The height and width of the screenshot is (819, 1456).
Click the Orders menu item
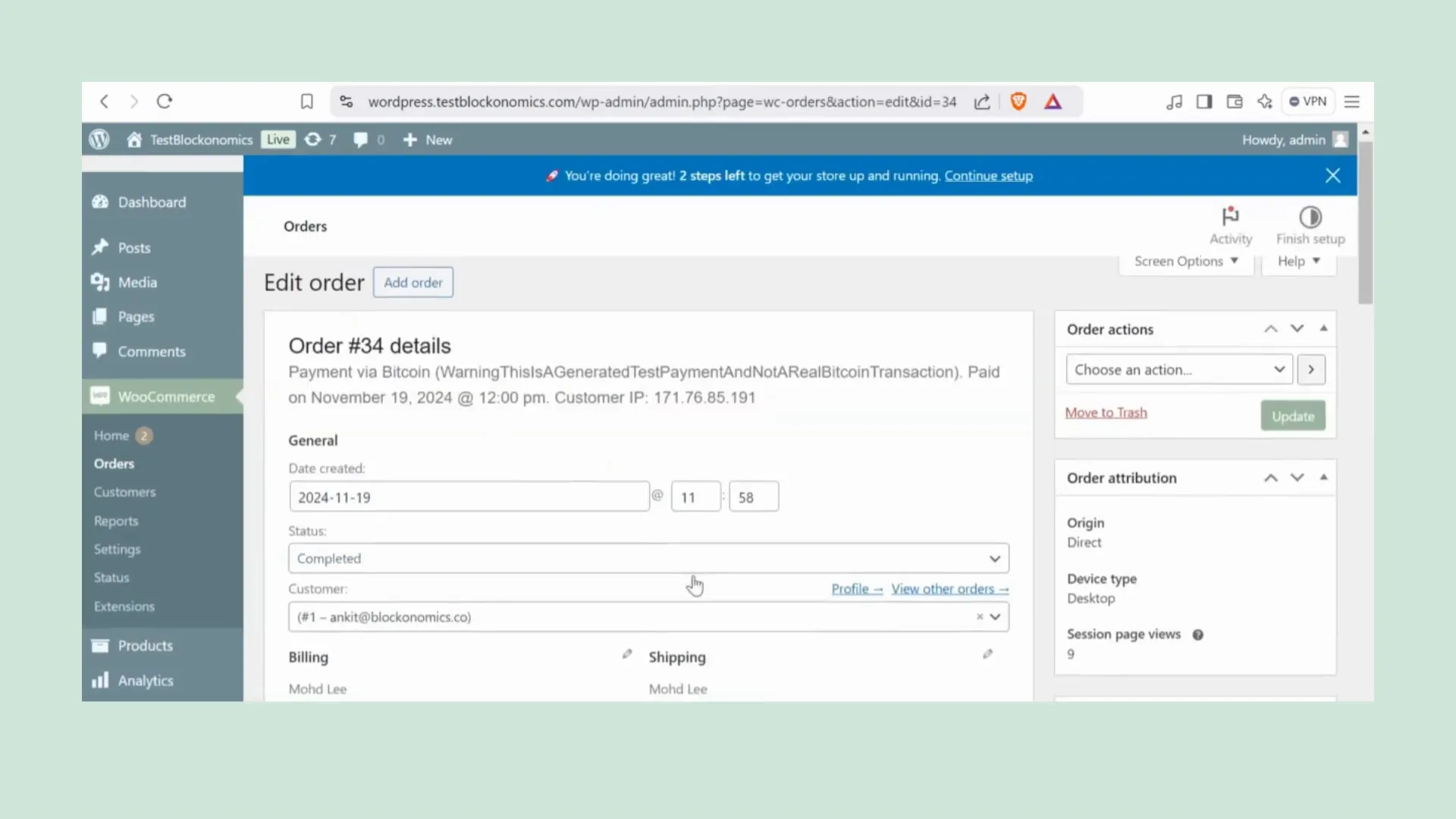[x=113, y=463]
